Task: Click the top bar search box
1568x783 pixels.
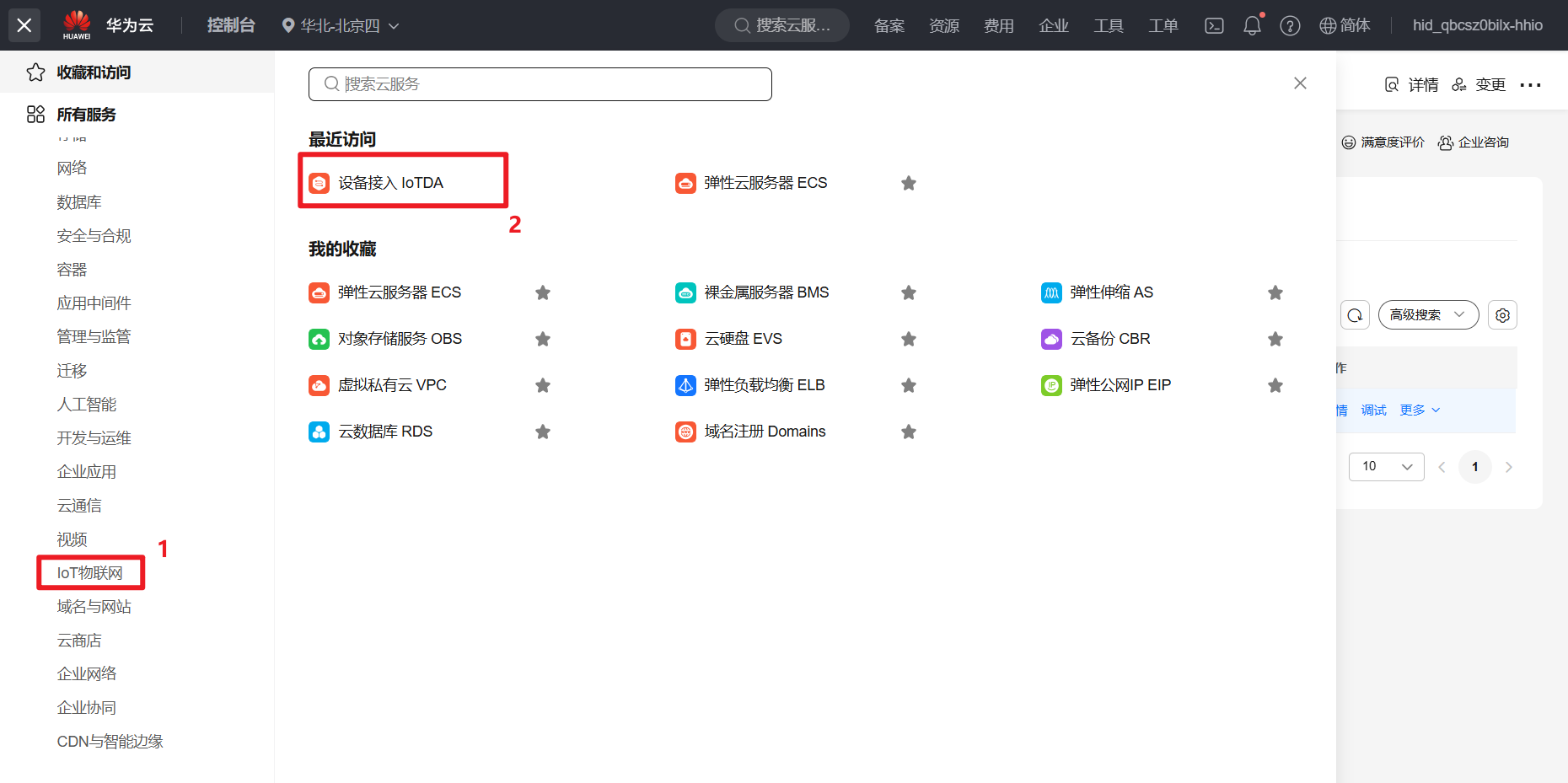Action: 782,25
